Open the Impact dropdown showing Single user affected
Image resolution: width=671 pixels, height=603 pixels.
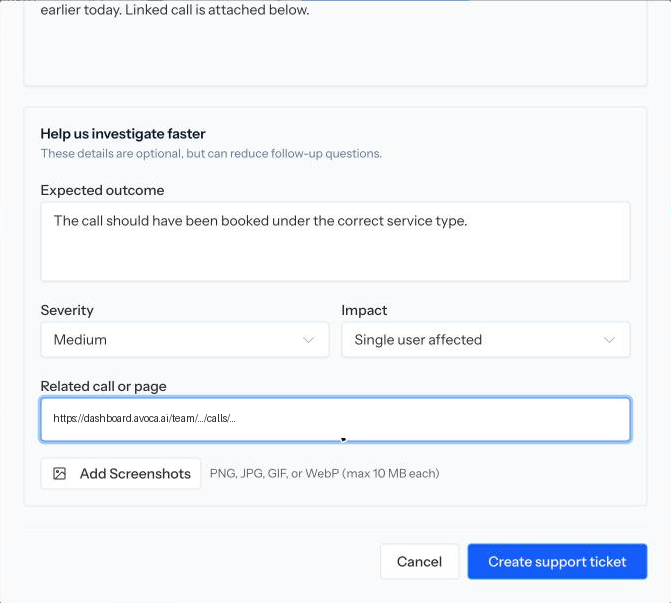coord(486,340)
